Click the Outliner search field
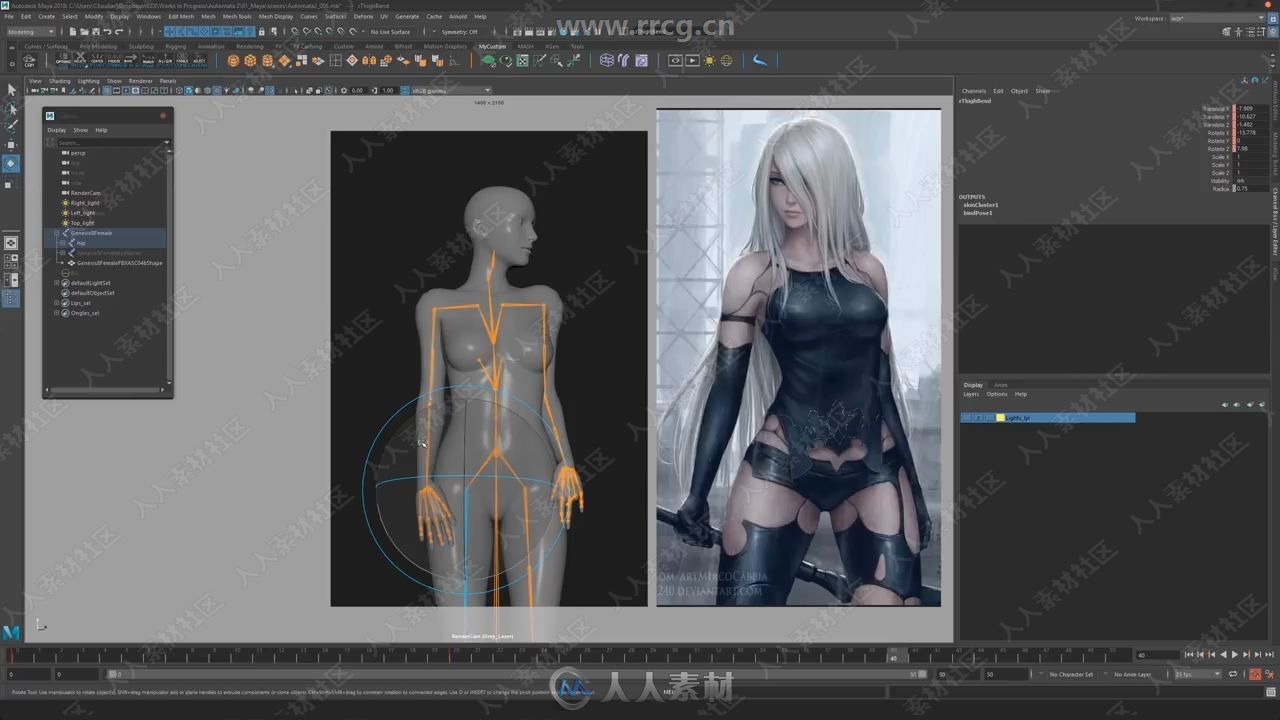The height and width of the screenshot is (720, 1280). pyautogui.click(x=112, y=142)
